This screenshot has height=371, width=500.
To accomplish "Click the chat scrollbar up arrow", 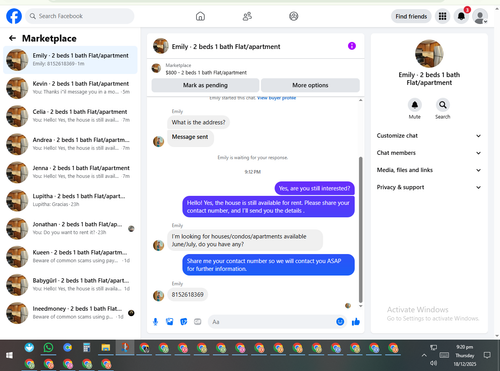I will pyautogui.click(x=360, y=100).
